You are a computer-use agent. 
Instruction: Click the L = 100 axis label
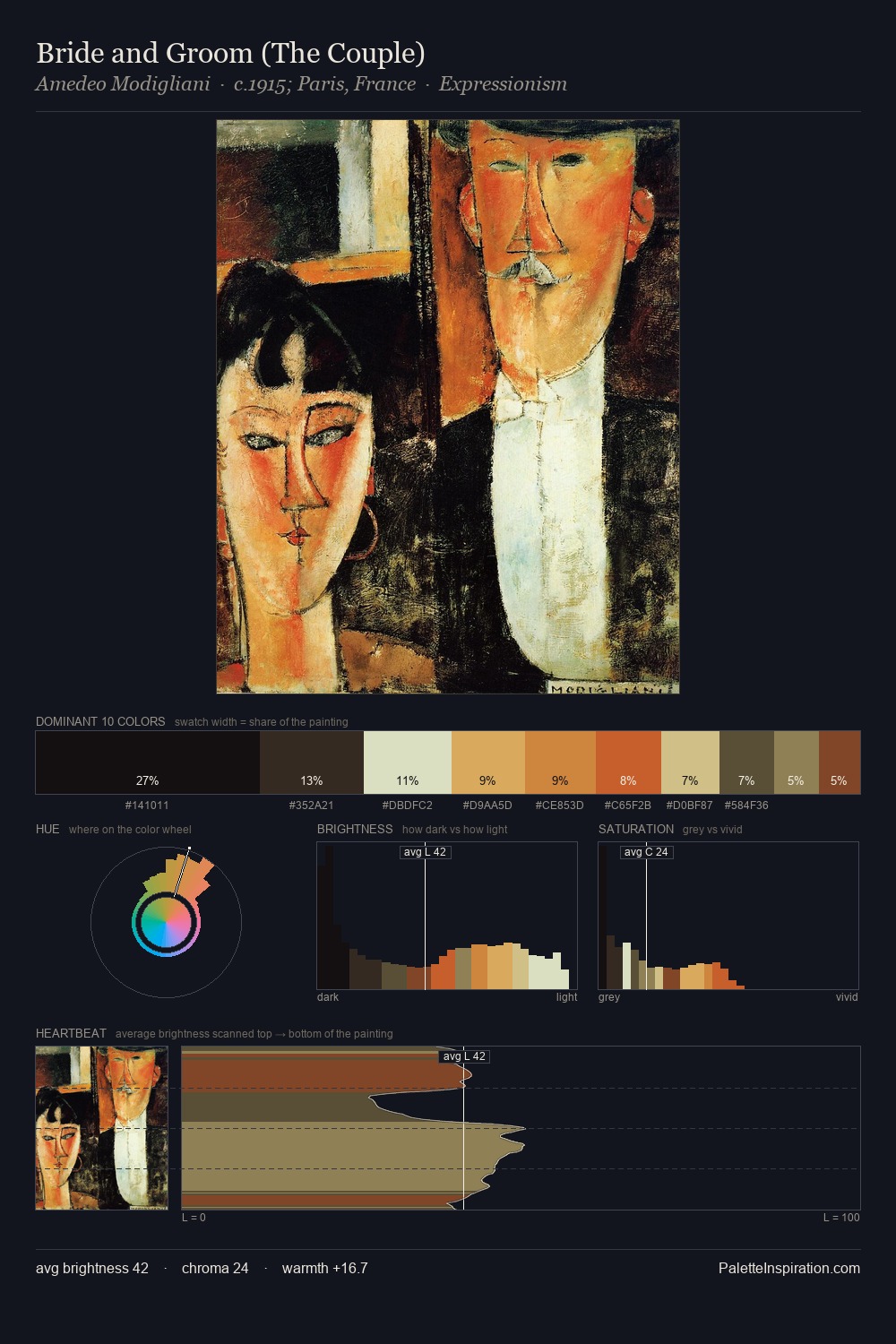point(841,1218)
